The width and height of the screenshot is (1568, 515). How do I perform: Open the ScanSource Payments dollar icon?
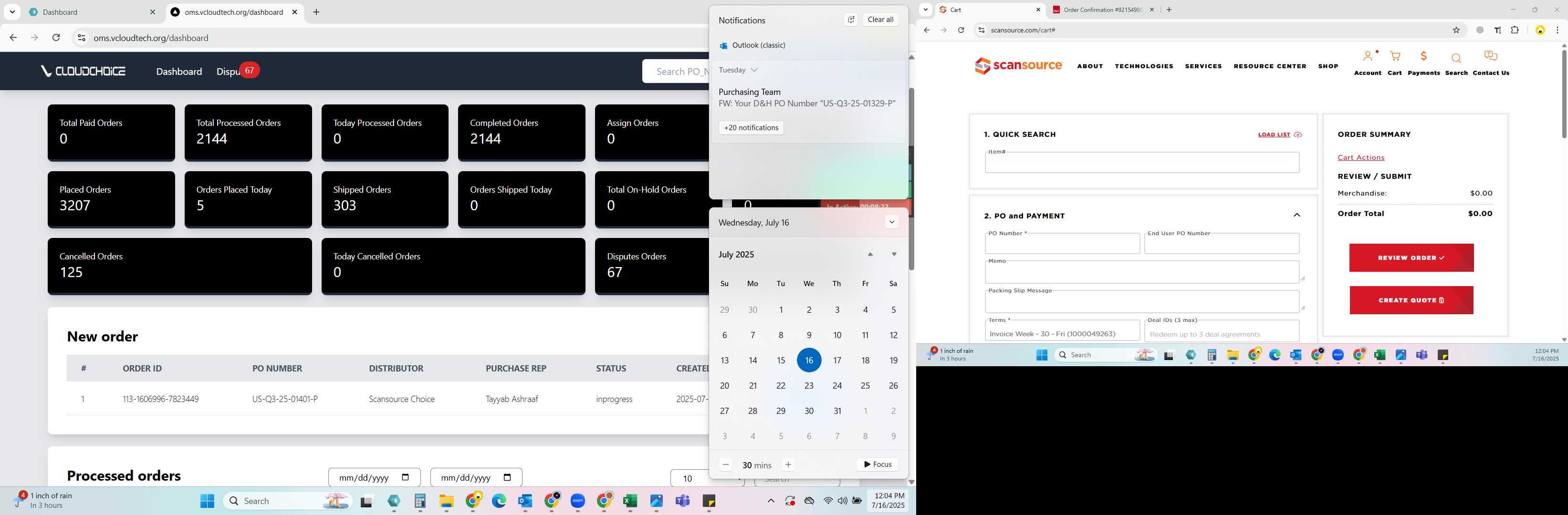tap(1423, 57)
